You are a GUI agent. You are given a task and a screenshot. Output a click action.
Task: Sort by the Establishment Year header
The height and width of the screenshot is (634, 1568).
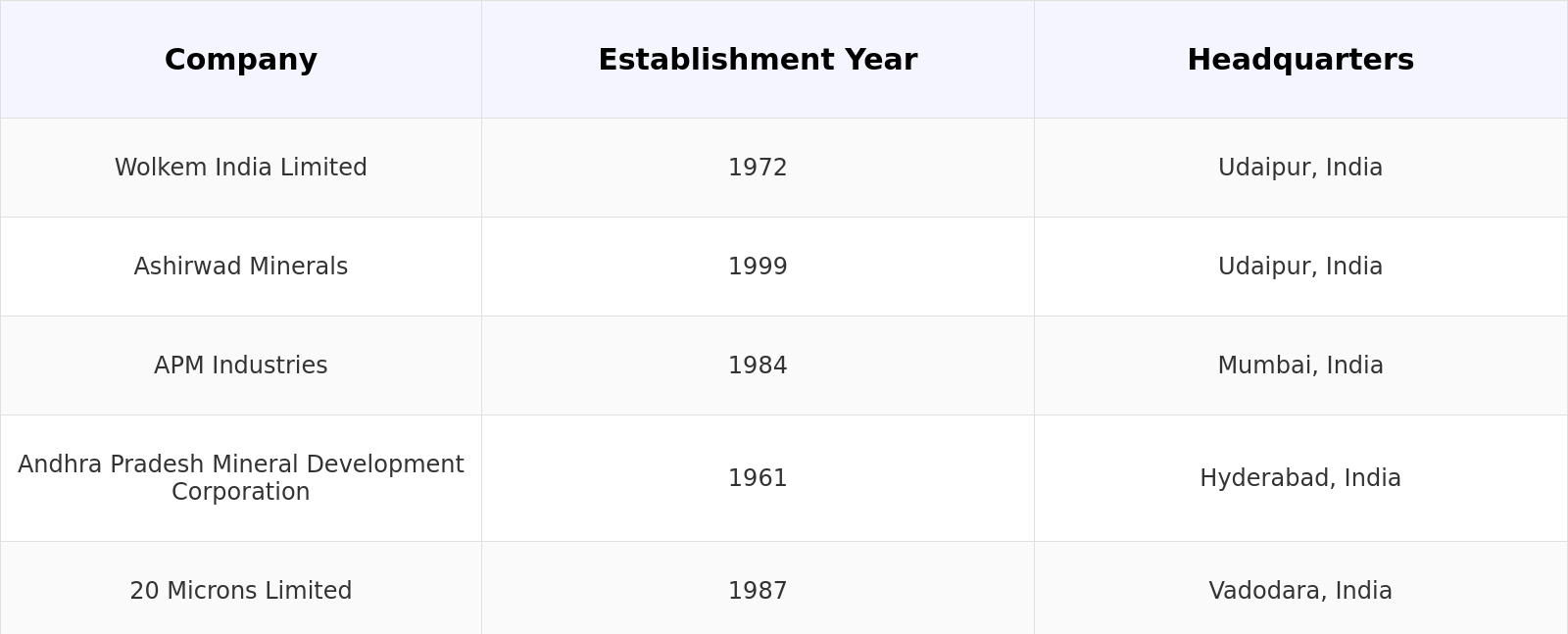(758, 60)
